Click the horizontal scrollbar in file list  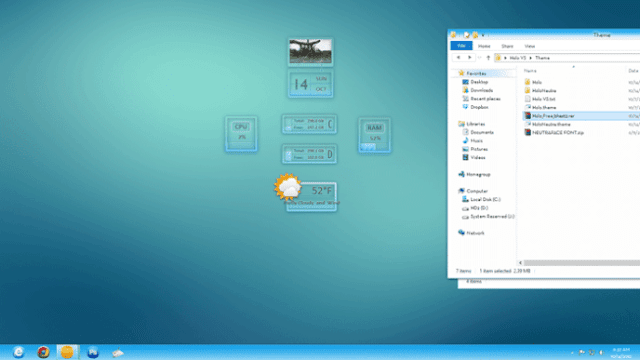(581, 263)
